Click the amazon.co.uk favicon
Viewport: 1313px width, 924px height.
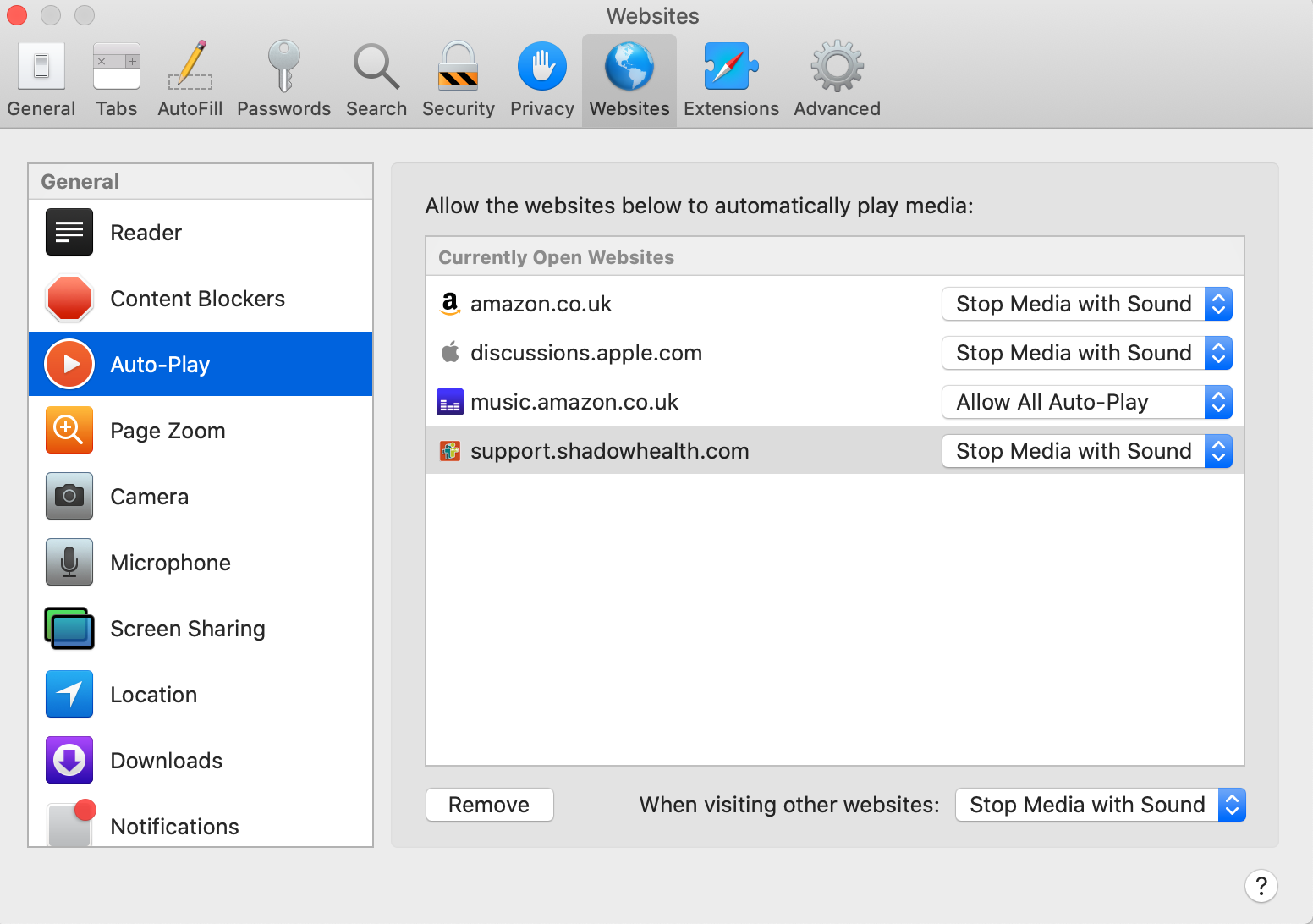point(450,304)
